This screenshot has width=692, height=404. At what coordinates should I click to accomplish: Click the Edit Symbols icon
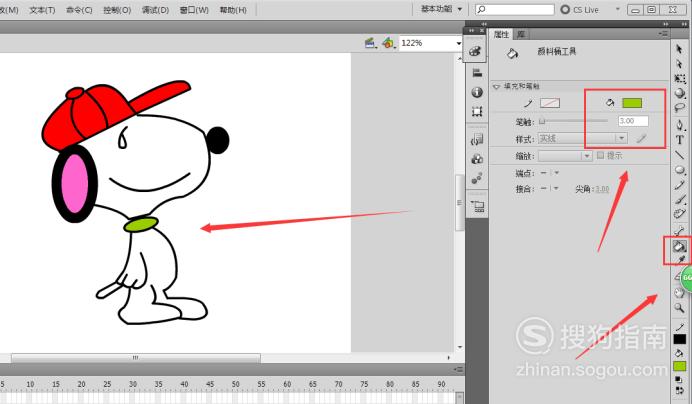[x=388, y=43]
